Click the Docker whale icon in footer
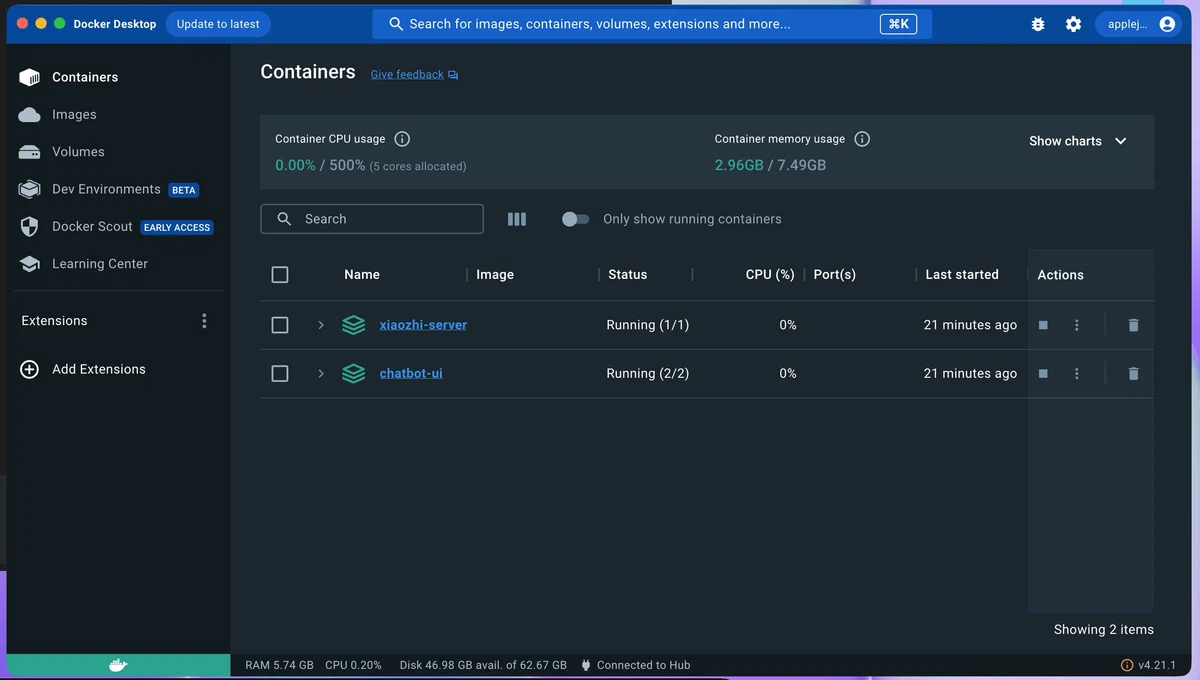Screen dimensions: 1200x680 tap(118, 665)
